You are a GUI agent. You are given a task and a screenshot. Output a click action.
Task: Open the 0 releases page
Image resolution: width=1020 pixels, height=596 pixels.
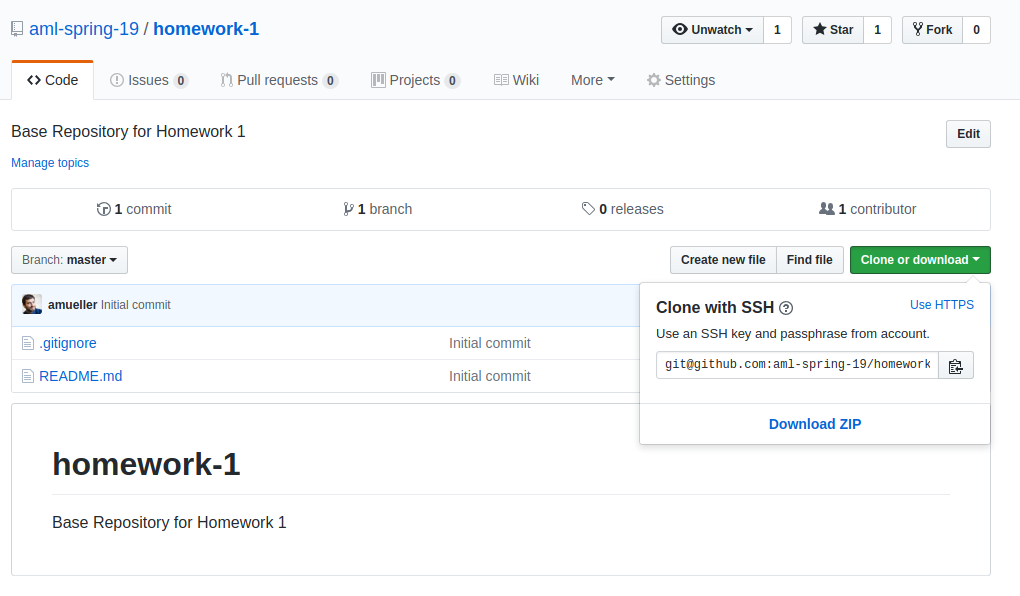[623, 209]
